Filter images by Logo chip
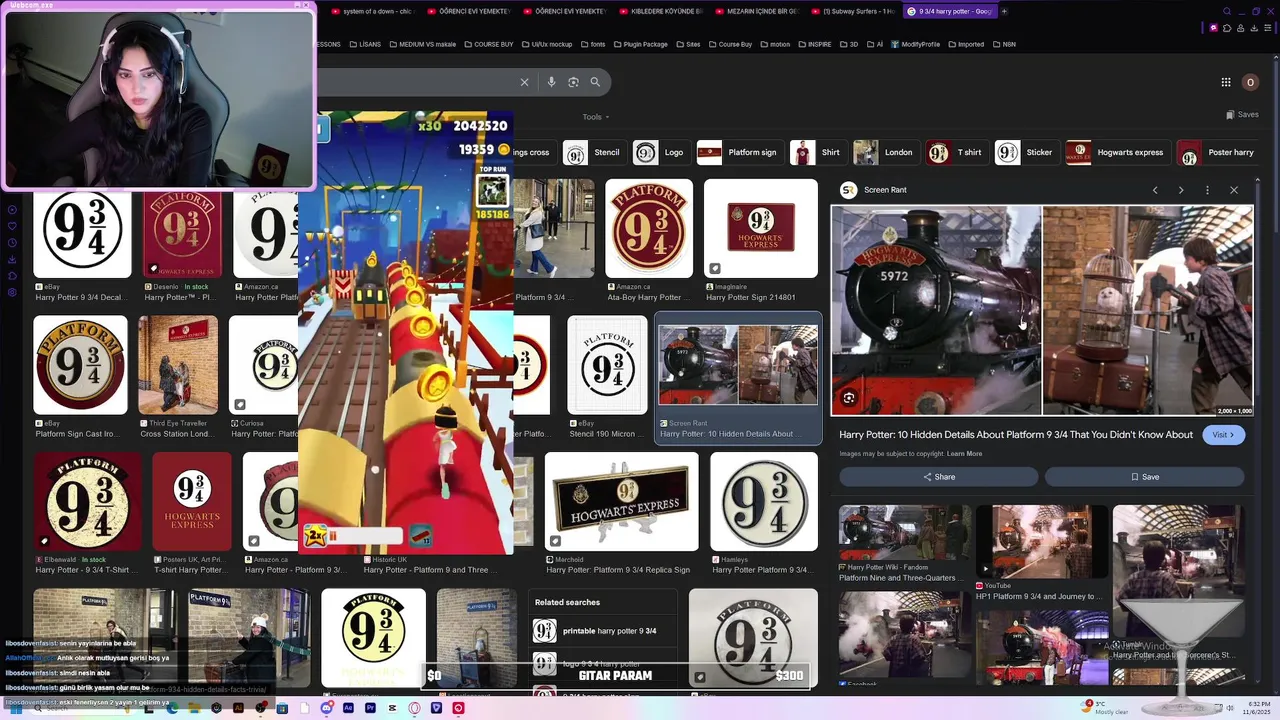Screen dimensions: 1280x720 [660, 153]
